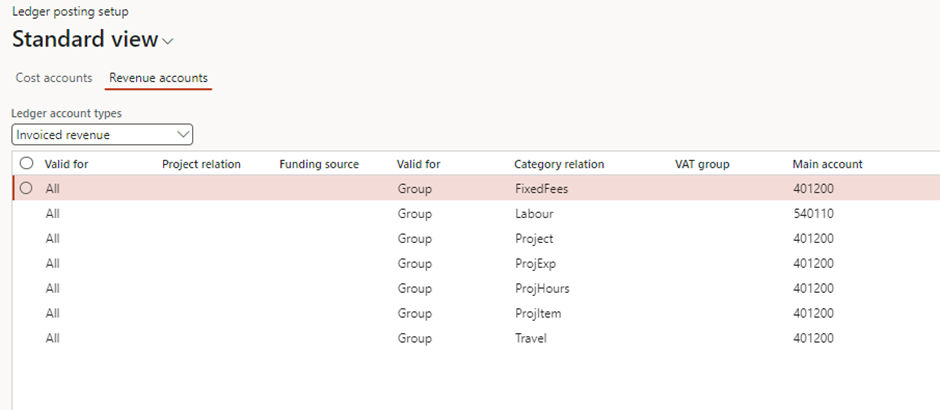The height and width of the screenshot is (410, 940).
Task: Select the FixedFees row radio button
Action: (26, 188)
